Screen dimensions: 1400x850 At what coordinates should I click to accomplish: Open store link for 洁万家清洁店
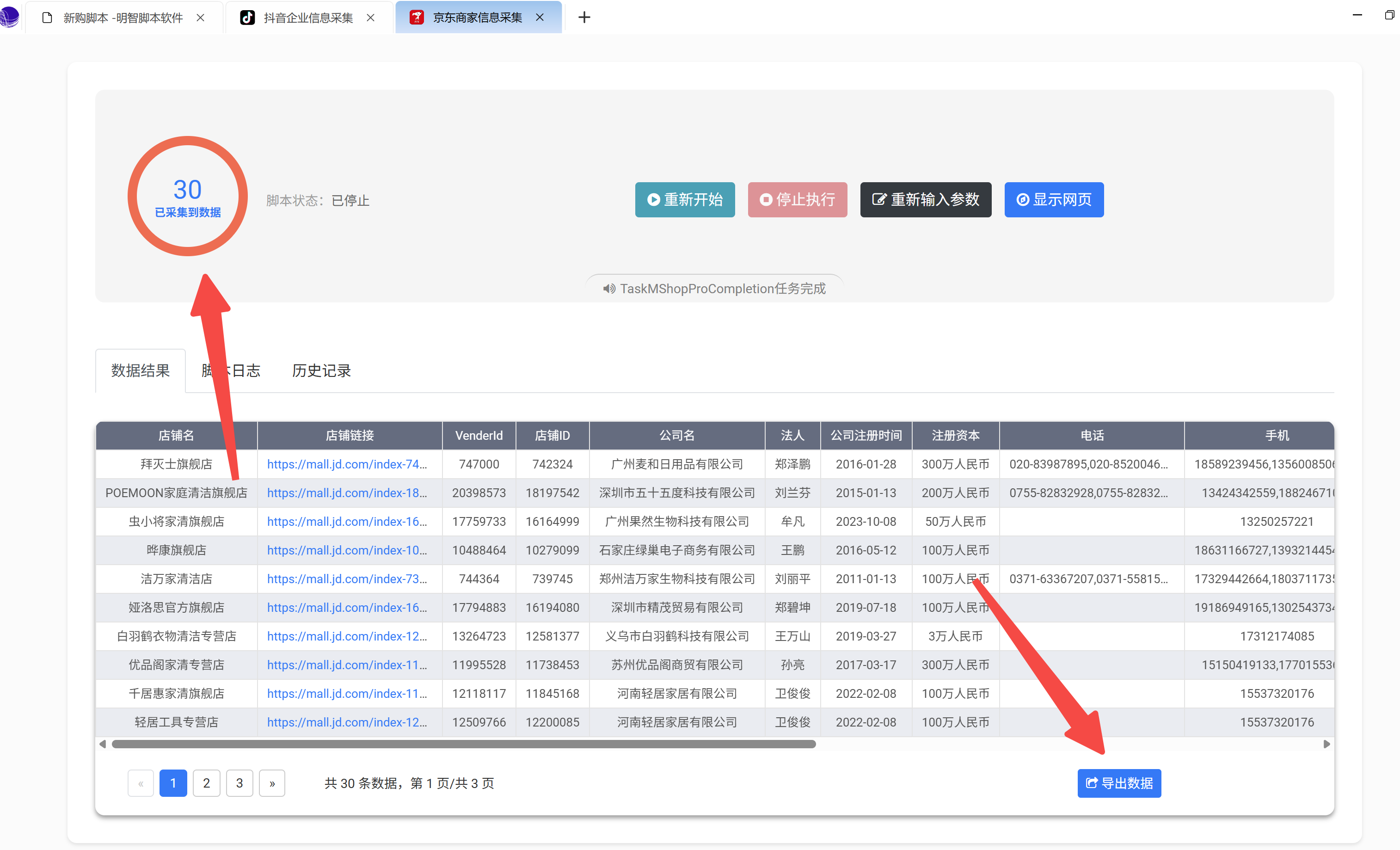coord(347,579)
